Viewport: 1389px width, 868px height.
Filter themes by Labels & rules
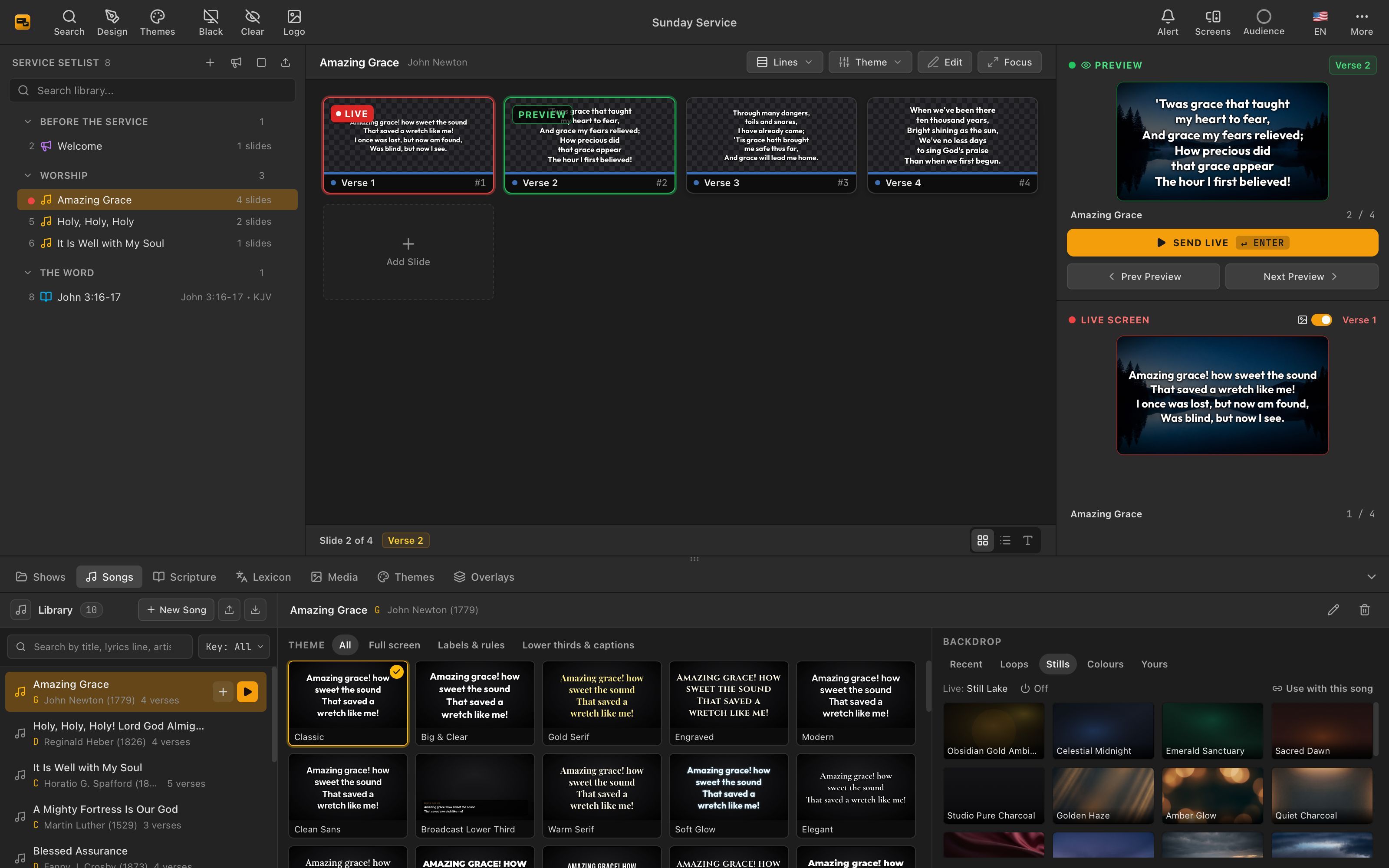click(x=471, y=645)
